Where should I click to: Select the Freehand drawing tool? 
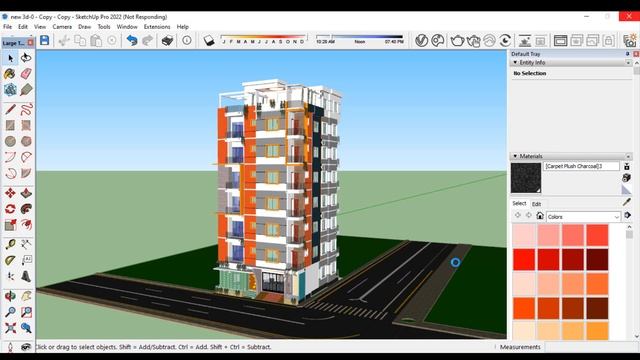pos(26,109)
